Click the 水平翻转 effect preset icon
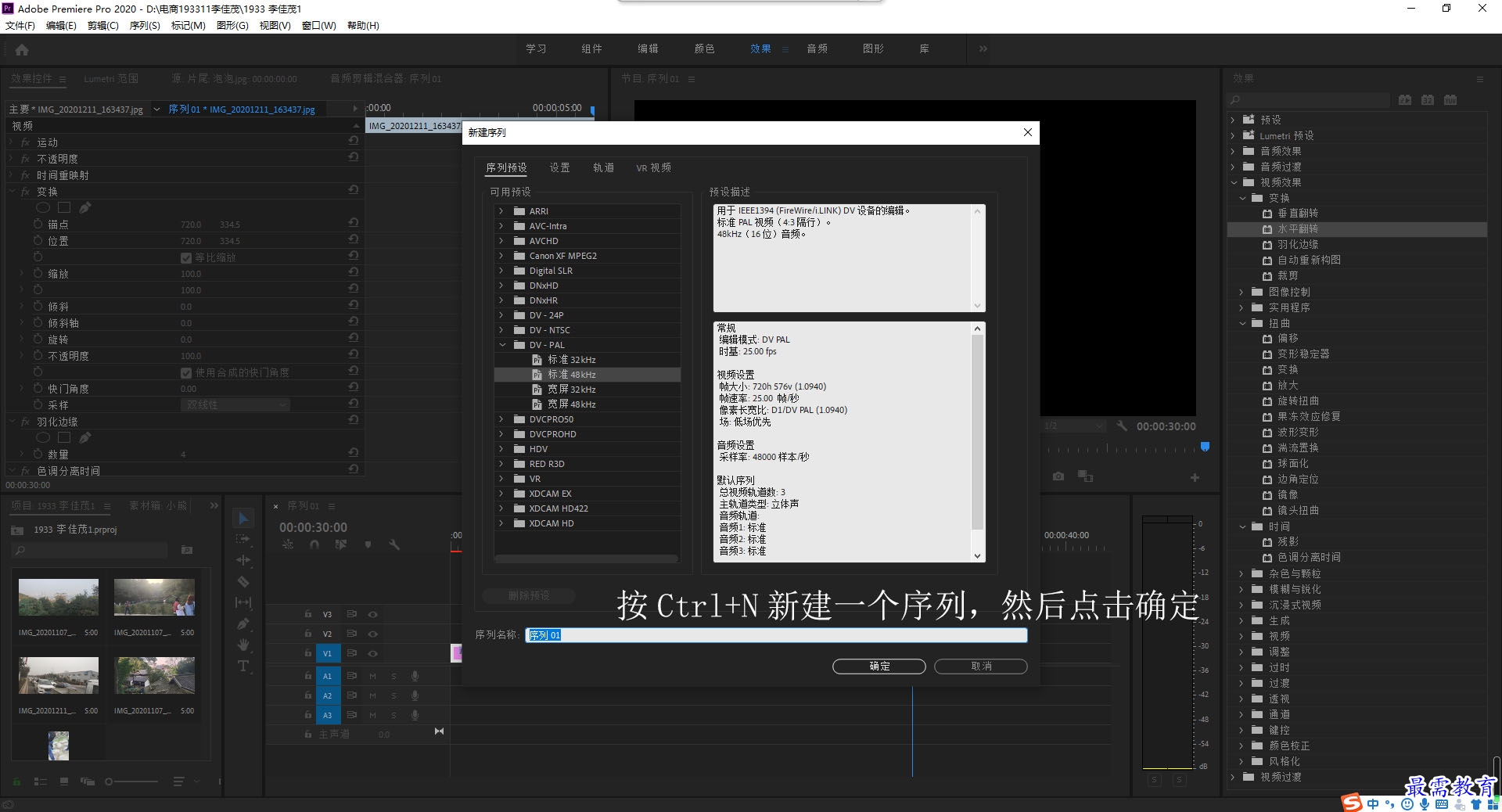1502x812 pixels. tap(1267, 229)
